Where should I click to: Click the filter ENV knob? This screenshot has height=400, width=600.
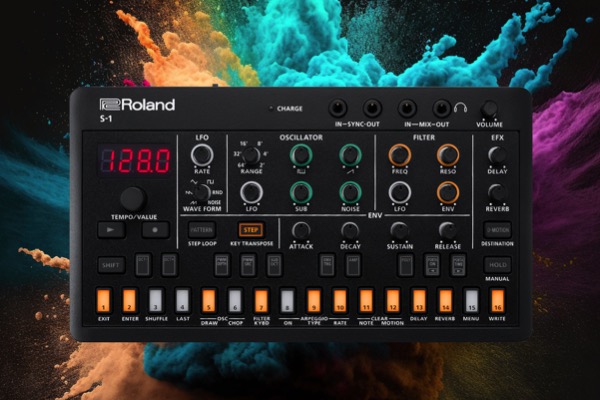click(x=448, y=192)
